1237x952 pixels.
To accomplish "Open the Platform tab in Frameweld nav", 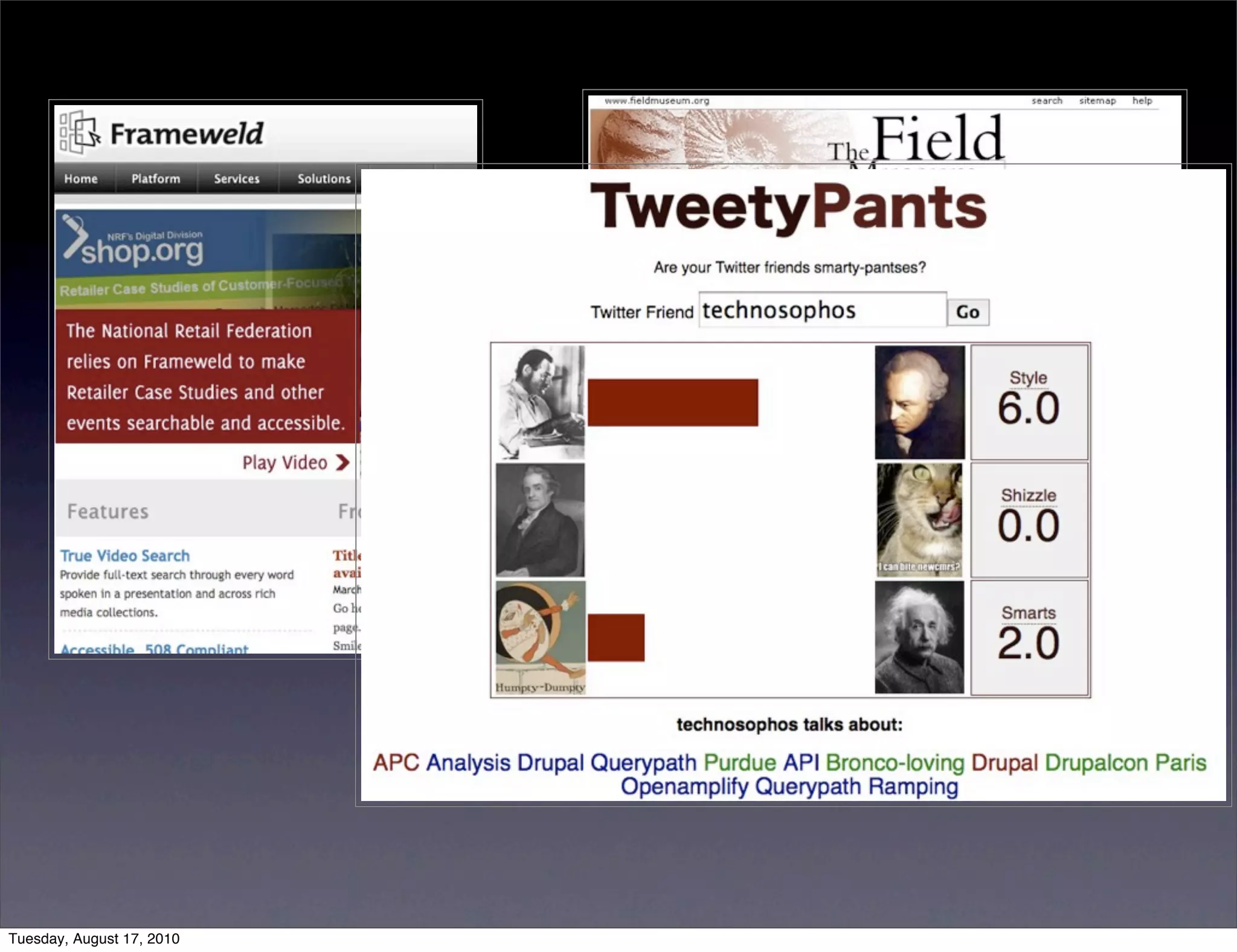I will point(156,179).
